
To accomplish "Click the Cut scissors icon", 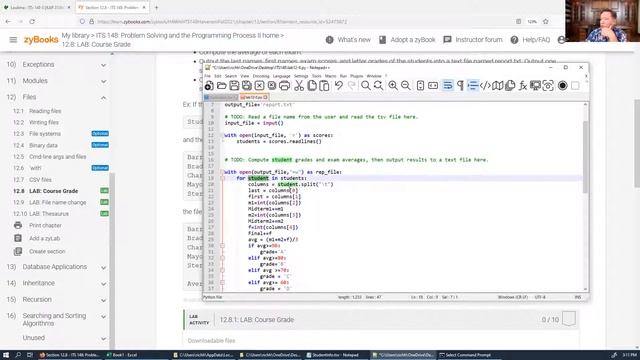I will (299, 85).
